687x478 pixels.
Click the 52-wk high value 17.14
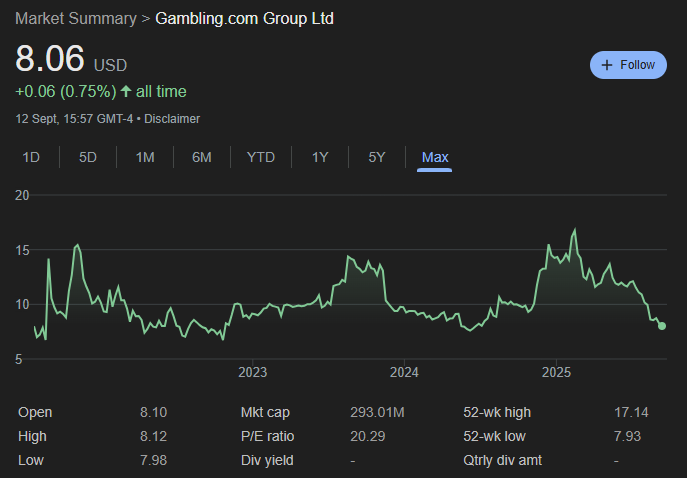(631, 412)
